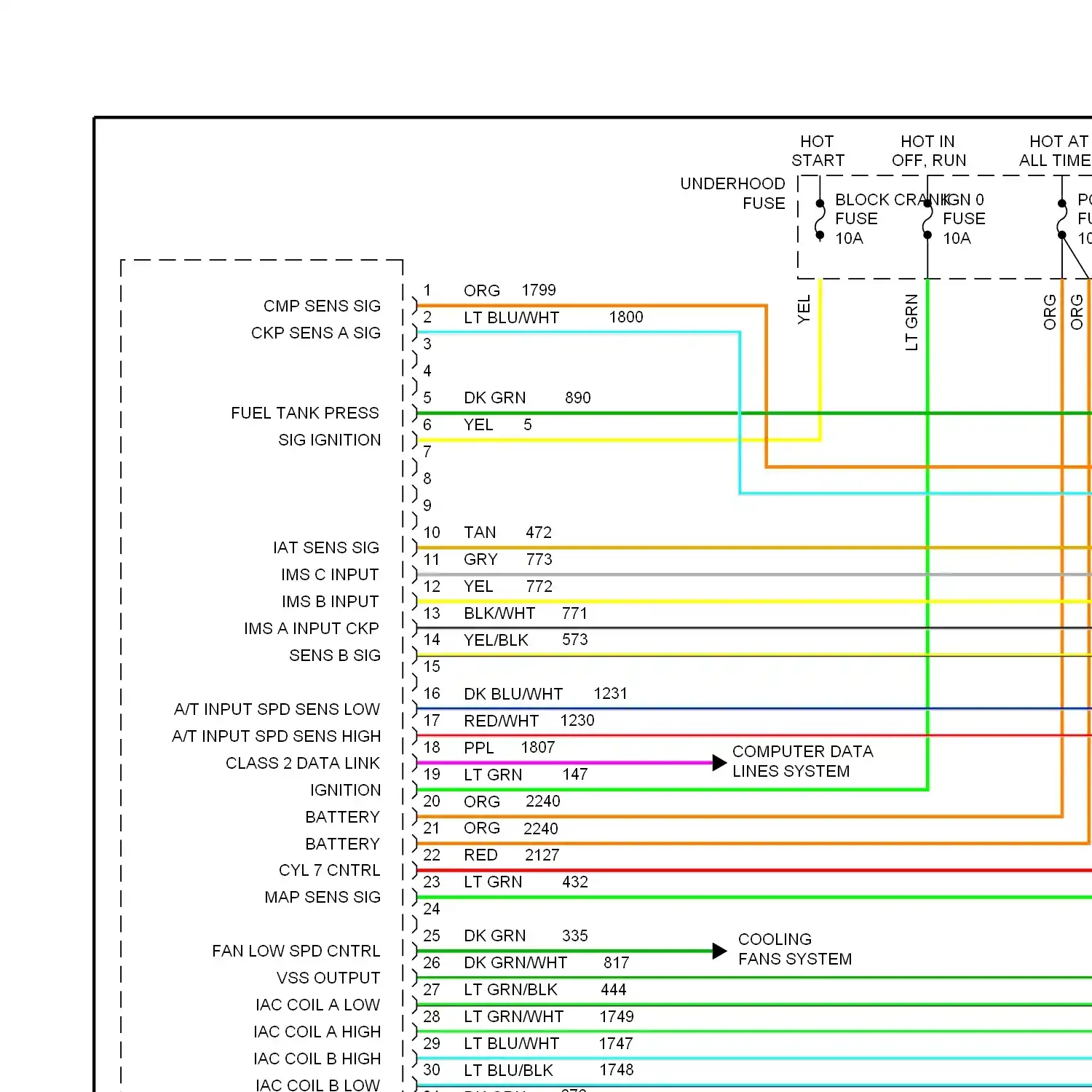Viewport: 1092px width, 1092px height.
Task: Select the IMS A INPUT CKP label
Action: pos(312,628)
